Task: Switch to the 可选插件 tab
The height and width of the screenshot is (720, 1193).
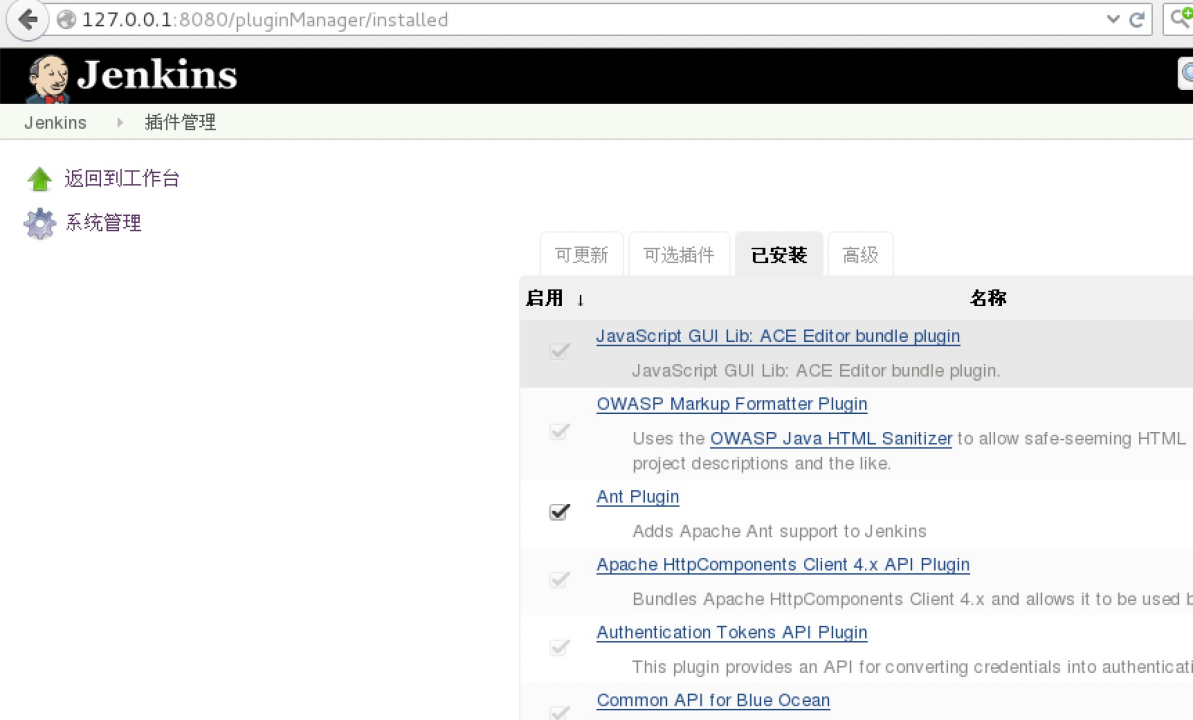Action: pos(679,255)
